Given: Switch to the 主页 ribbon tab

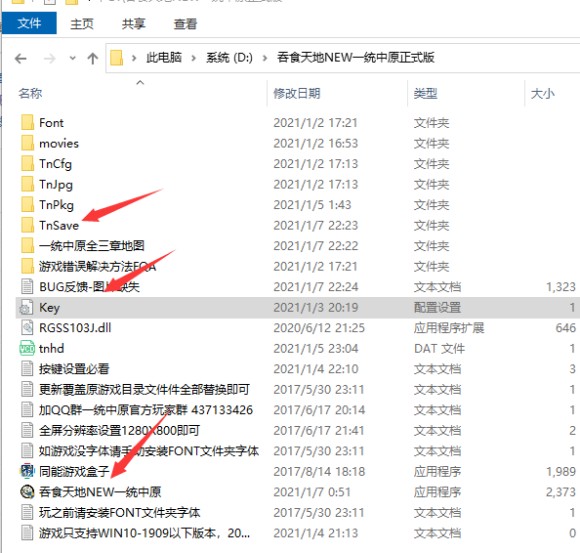Looking at the screenshot, I should point(82,24).
